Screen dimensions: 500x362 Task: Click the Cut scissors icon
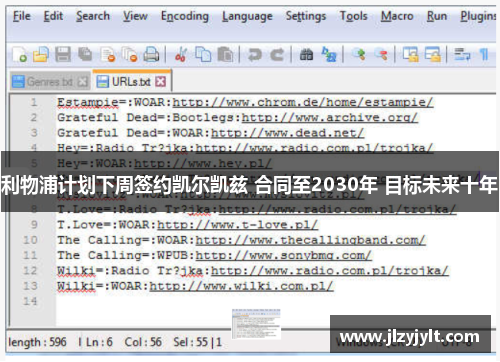(x=181, y=54)
